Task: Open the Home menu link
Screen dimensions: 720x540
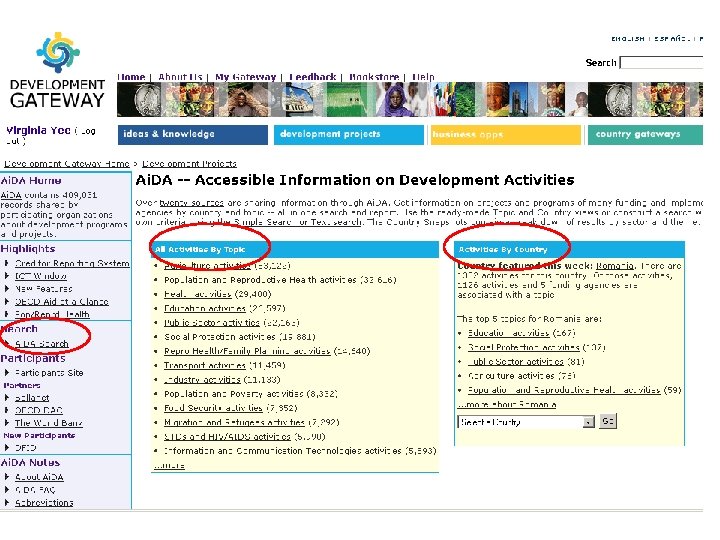Action: 131,77
